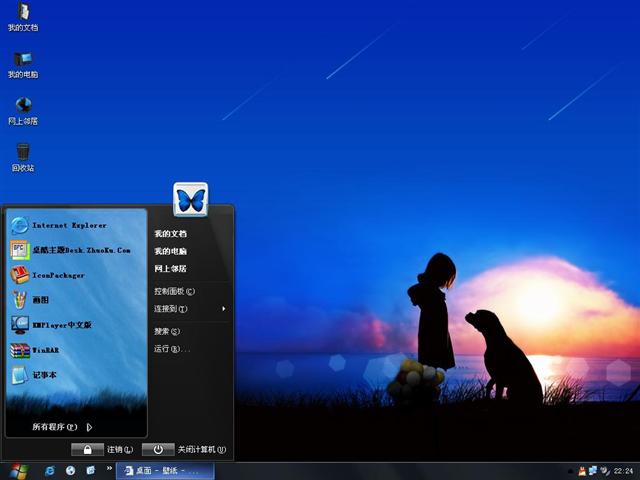
Task: Click the show desktop quick launch icon
Action: tap(91, 471)
